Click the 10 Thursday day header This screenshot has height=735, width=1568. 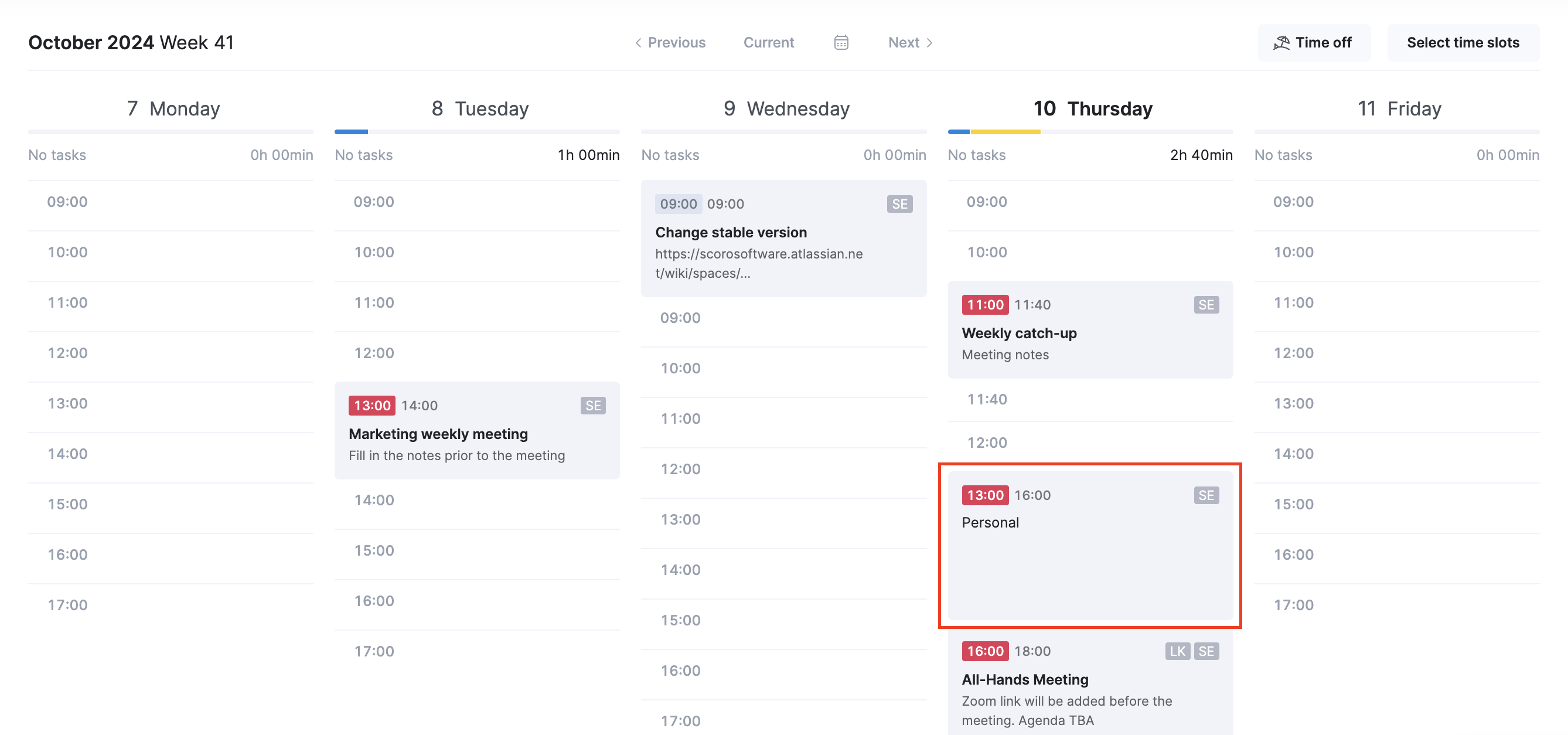point(1093,108)
